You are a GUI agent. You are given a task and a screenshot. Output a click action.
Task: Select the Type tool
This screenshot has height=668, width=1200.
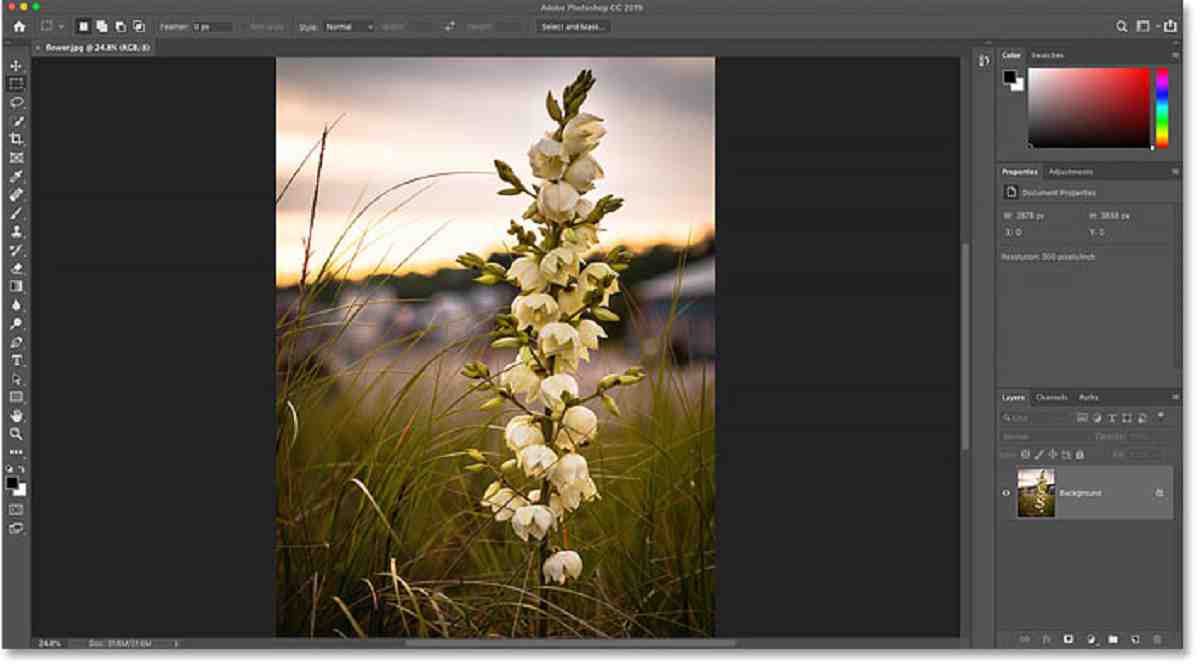coord(16,361)
